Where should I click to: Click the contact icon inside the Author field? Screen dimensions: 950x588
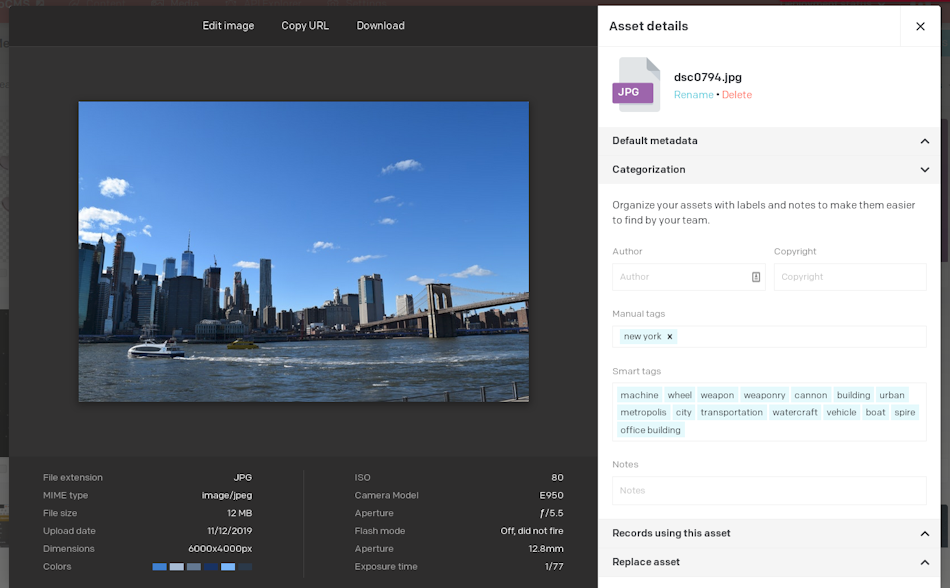click(753, 277)
